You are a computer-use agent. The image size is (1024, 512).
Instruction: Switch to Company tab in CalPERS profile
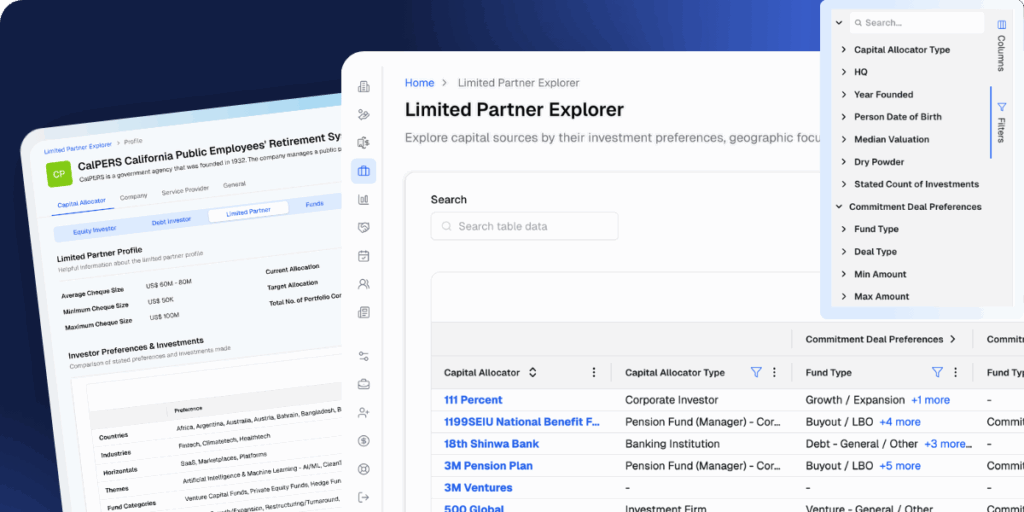click(133, 196)
